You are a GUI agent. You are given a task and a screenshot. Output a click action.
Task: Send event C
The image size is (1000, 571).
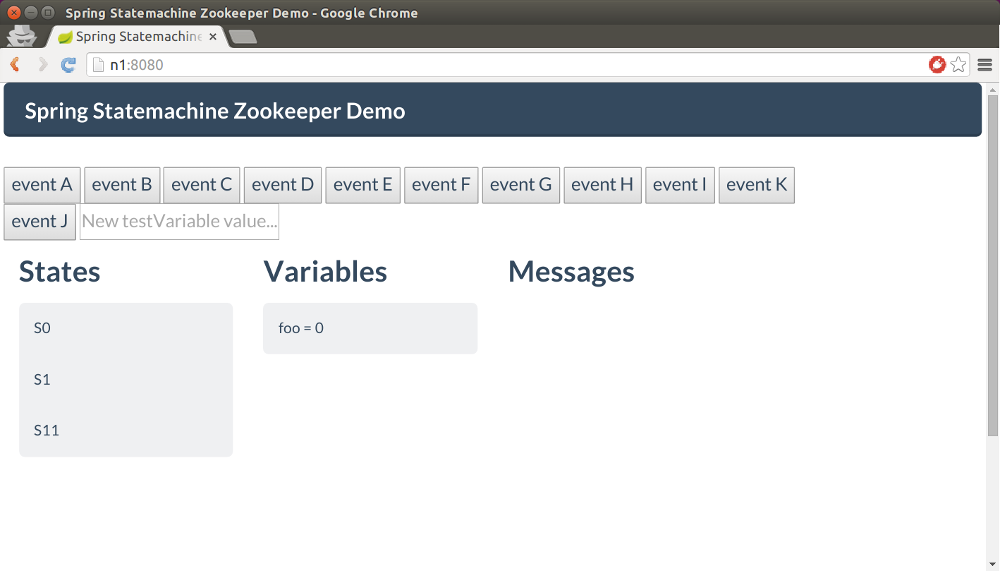point(202,185)
